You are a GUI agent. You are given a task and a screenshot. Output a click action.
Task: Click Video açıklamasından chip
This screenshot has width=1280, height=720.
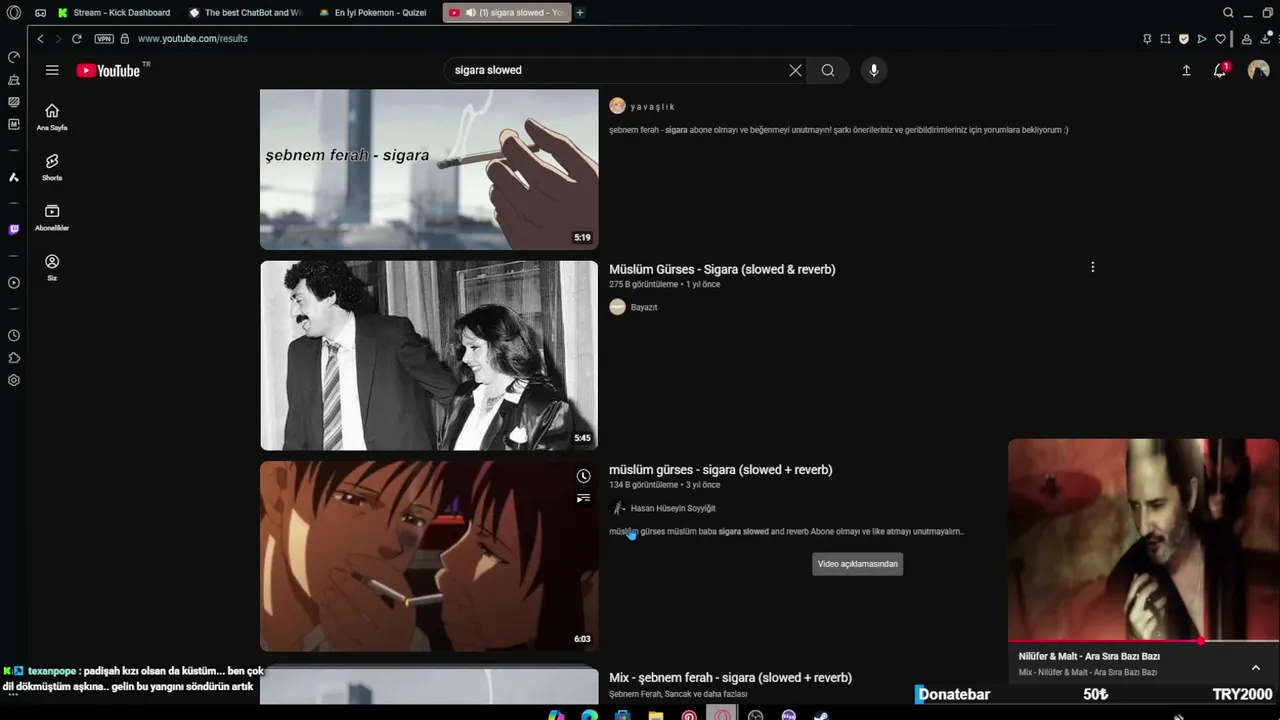pyautogui.click(x=858, y=564)
